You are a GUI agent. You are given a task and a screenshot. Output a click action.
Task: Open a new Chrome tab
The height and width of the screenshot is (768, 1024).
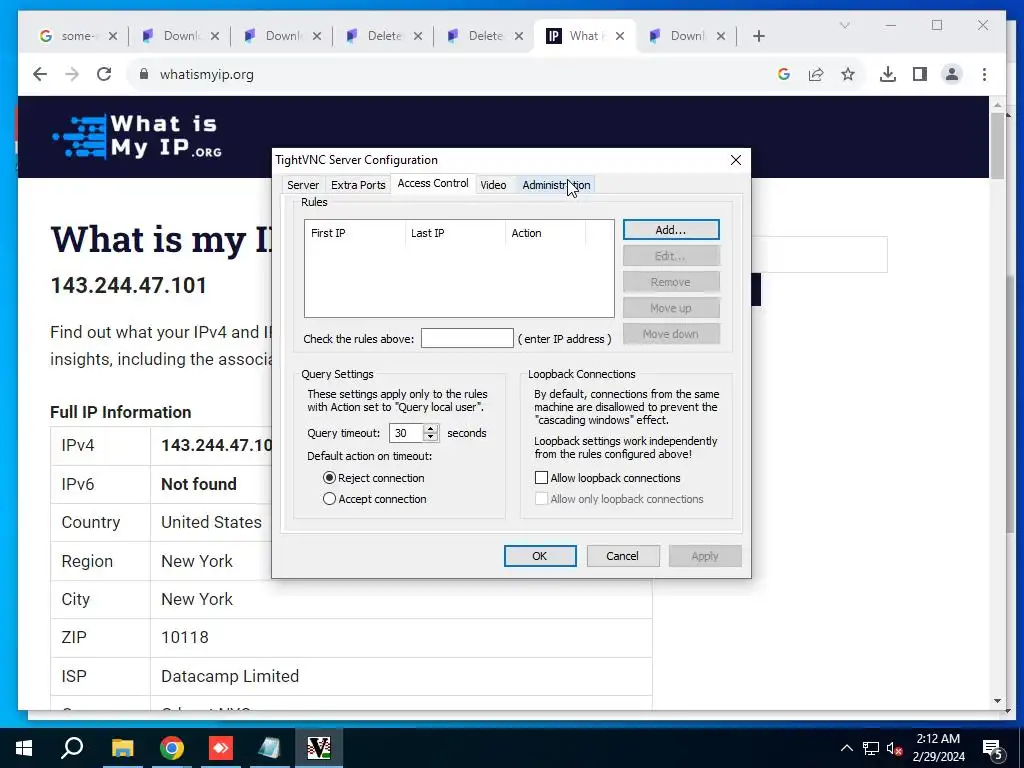pyautogui.click(x=758, y=36)
